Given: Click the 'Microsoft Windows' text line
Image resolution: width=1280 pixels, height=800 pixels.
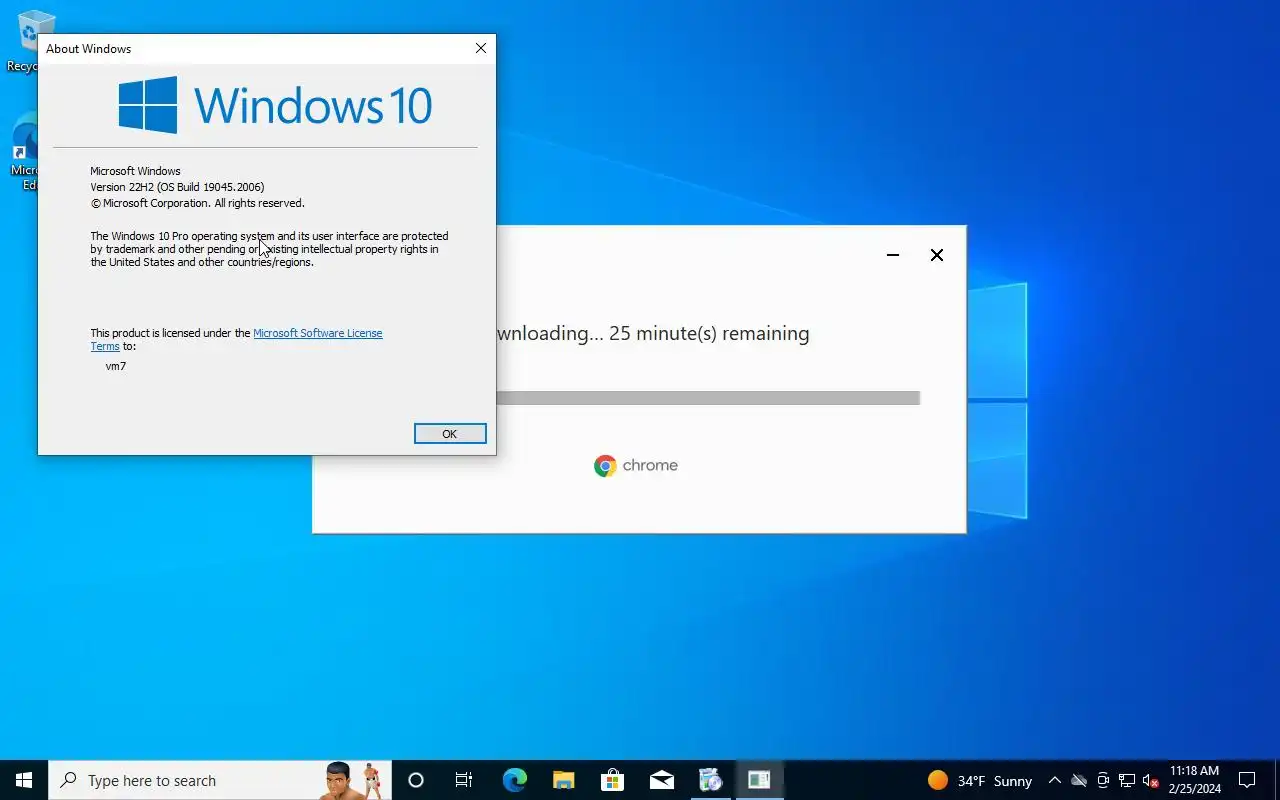Looking at the screenshot, I should pos(135,171).
